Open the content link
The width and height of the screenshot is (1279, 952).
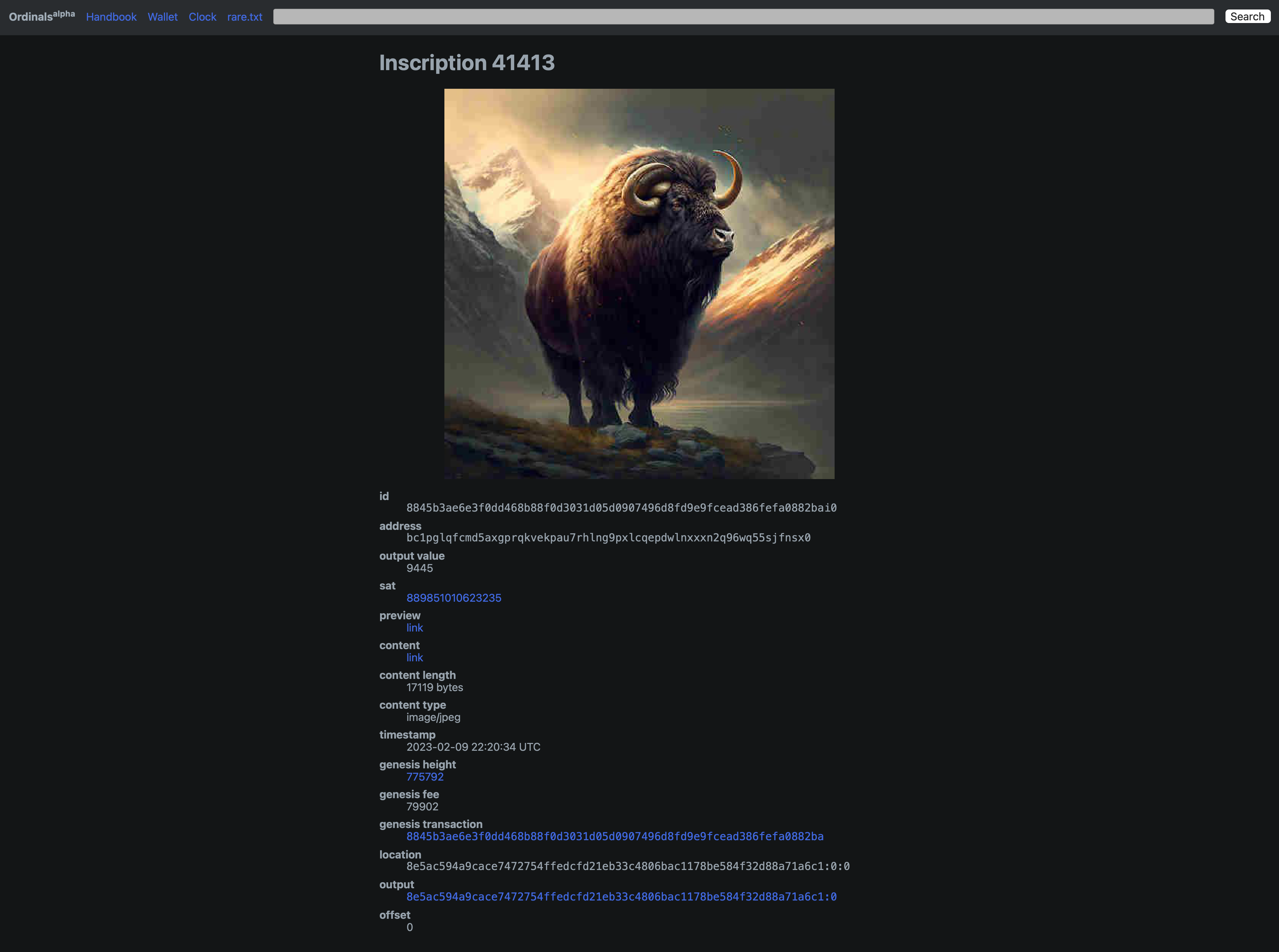[x=414, y=658]
